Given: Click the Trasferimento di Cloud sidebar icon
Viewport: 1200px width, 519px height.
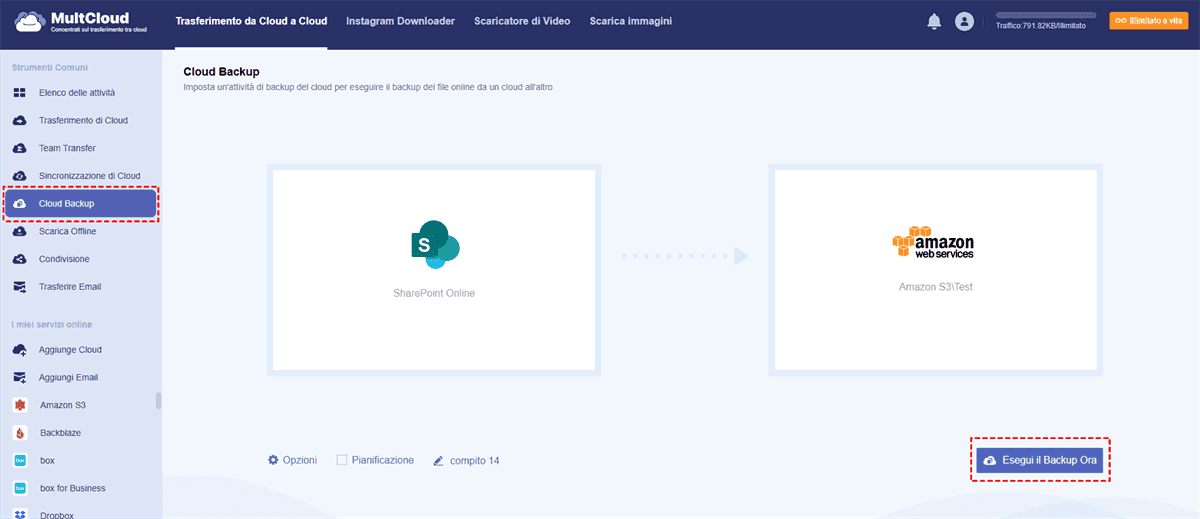Looking at the screenshot, I should 20,120.
